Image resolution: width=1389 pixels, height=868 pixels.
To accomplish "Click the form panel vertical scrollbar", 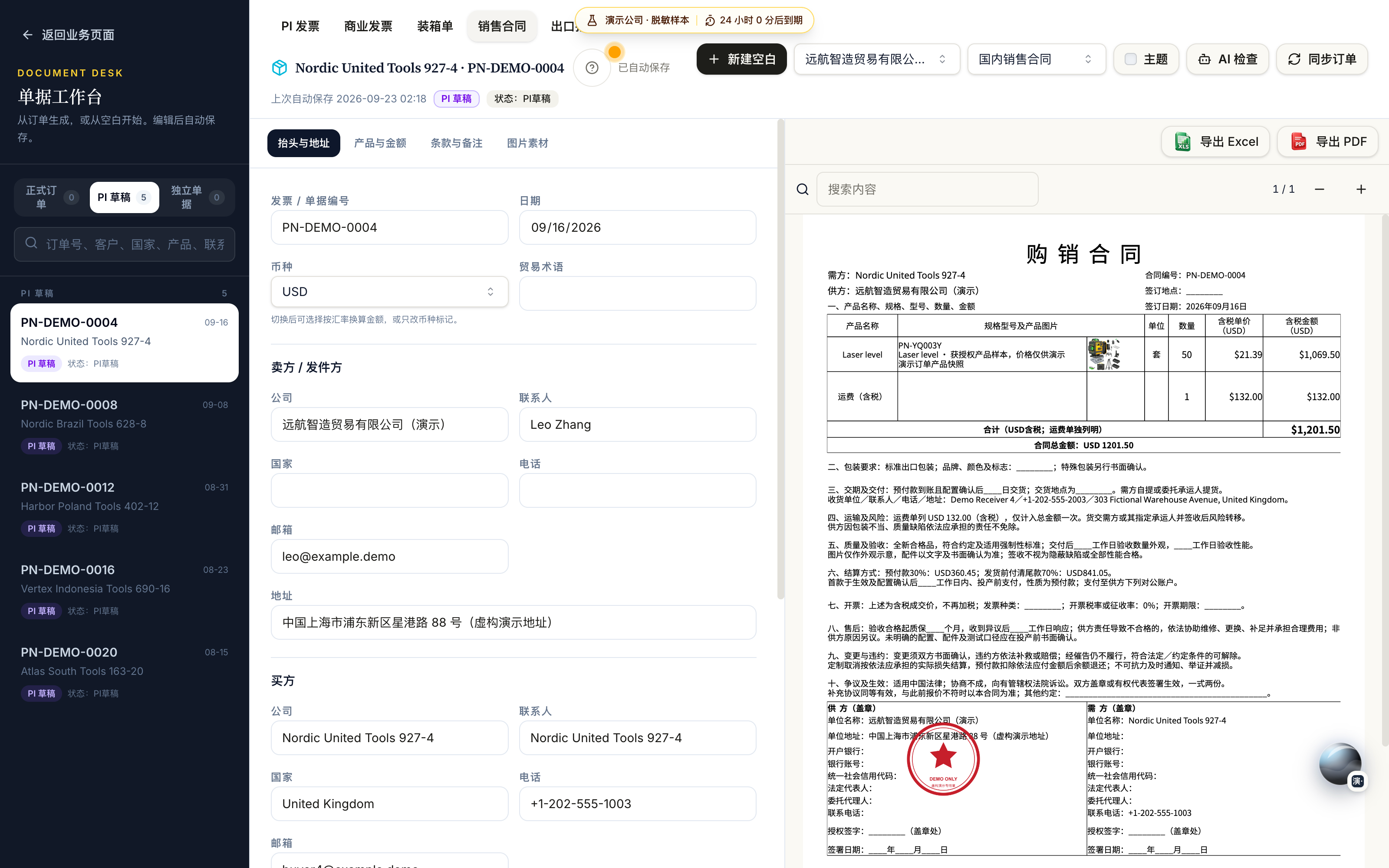I will click(780, 359).
